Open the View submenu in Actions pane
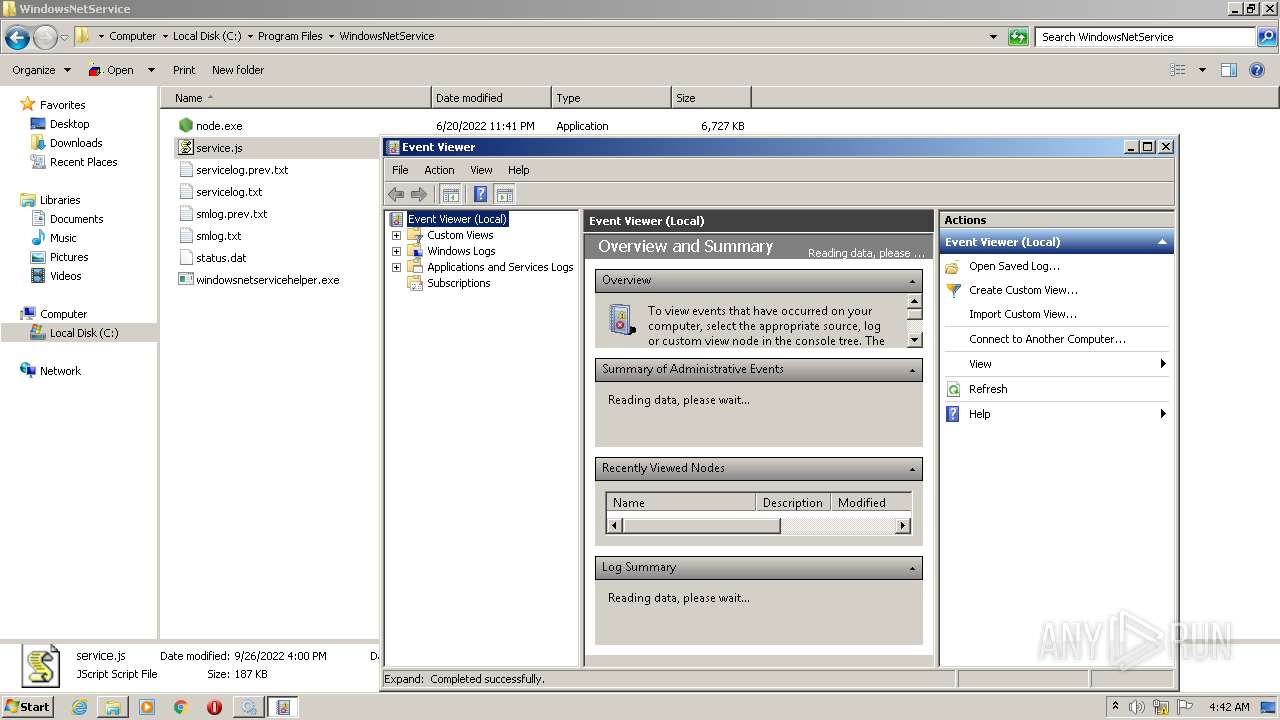The width and height of the screenshot is (1280, 720). [1057, 364]
